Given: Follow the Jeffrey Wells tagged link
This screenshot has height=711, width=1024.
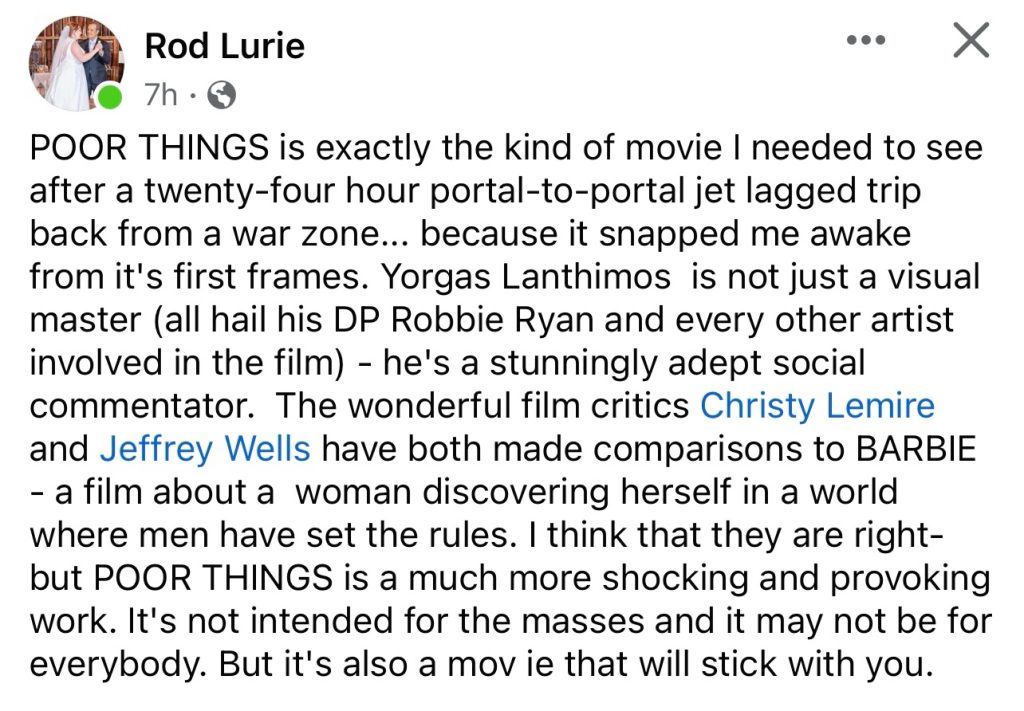Looking at the screenshot, I should tap(205, 449).
